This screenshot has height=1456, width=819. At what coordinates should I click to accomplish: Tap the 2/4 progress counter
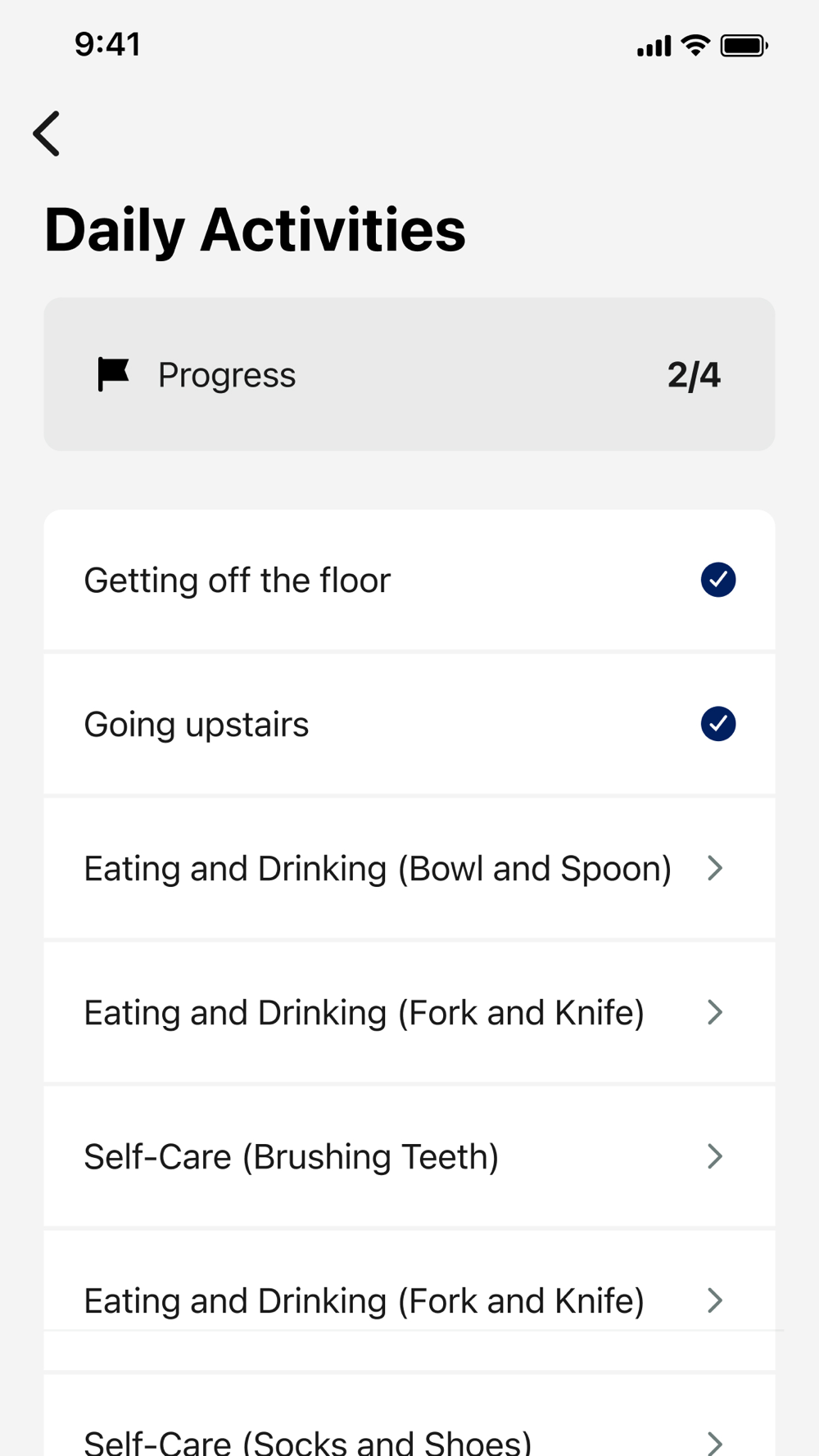pos(694,375)
